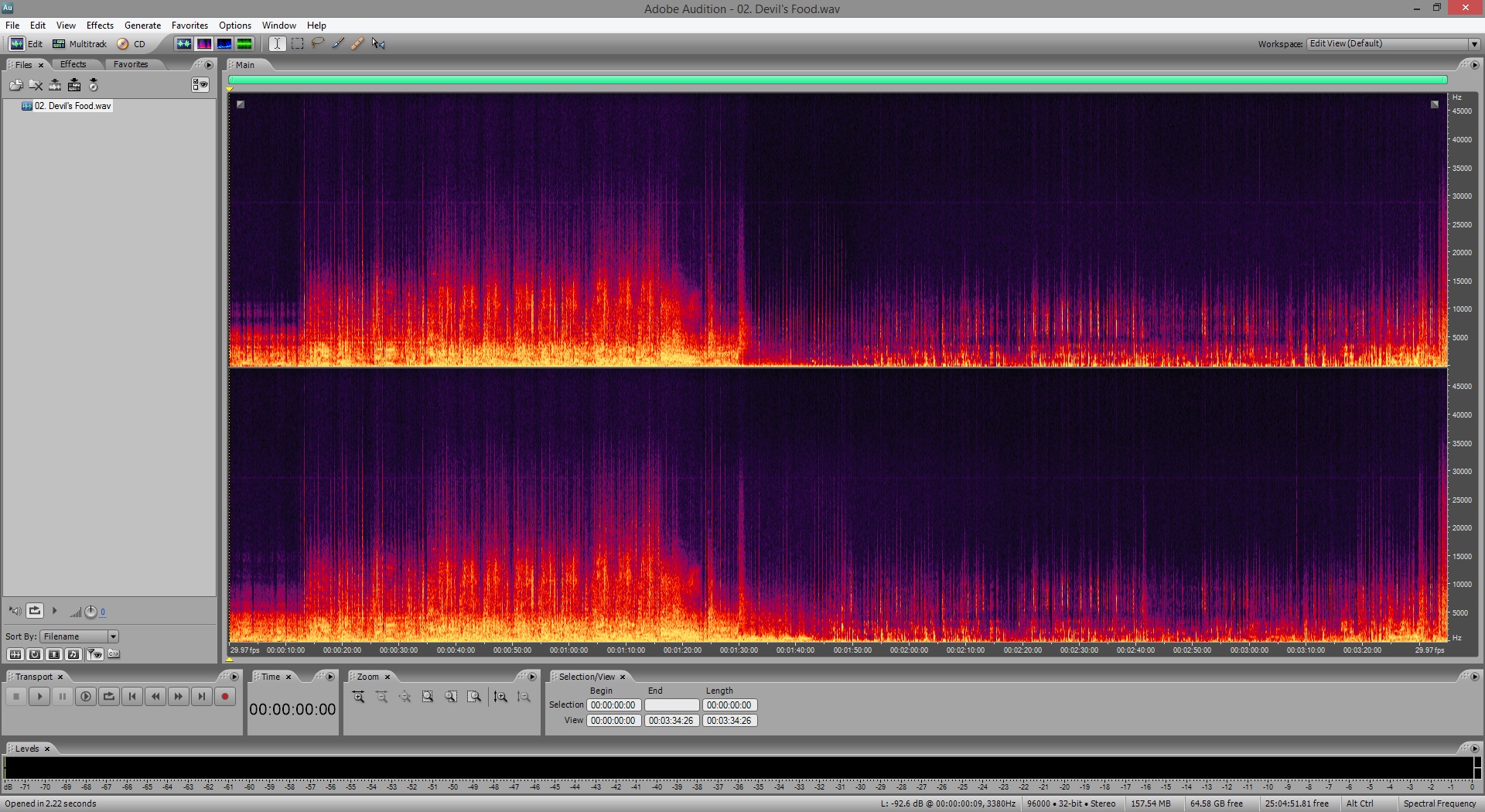
Task: Click the green horizontal zoom navigation bar
Action: tap(838, 80)
